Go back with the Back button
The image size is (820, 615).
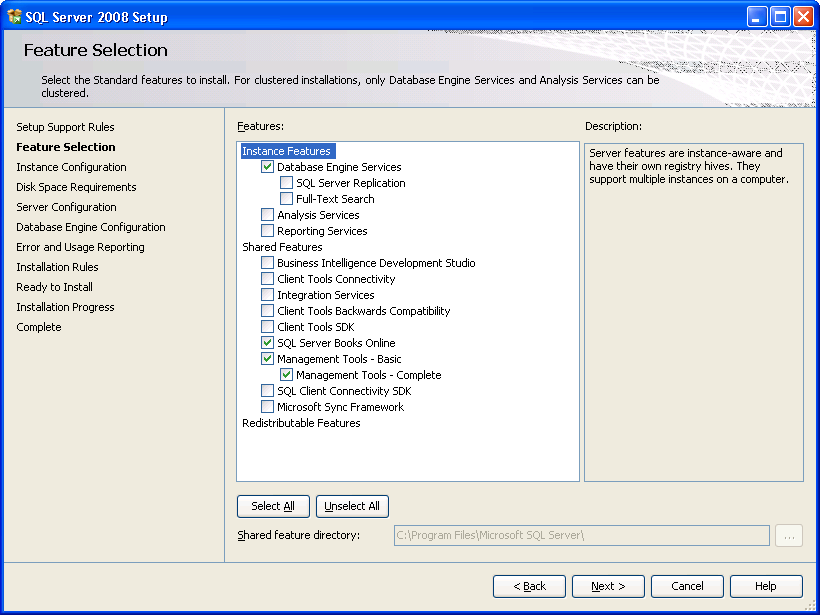pyautogui.click(x=529, y=586)
